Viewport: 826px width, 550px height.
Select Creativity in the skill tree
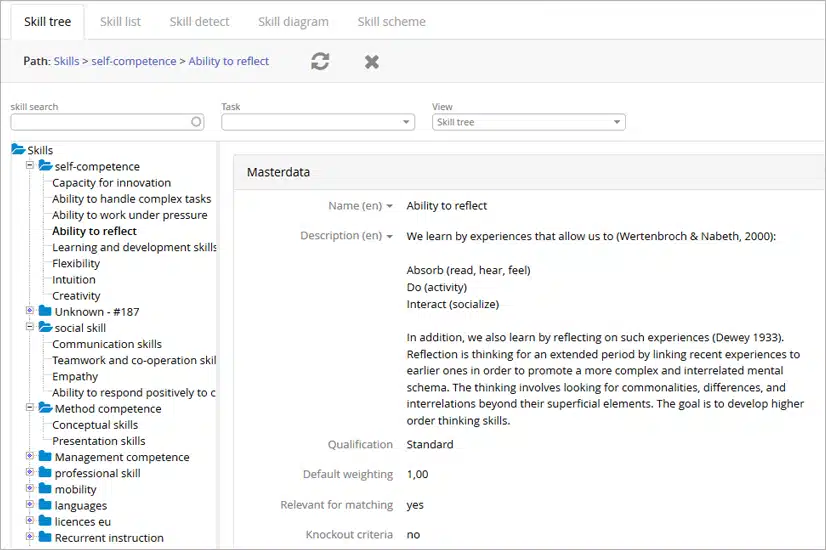point(76,296)
